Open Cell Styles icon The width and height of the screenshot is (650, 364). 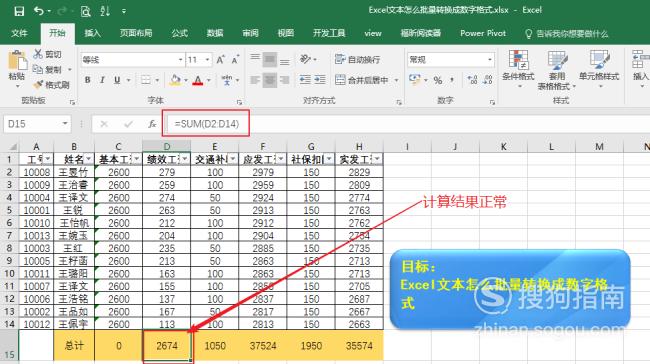click(x=599, y=60)
